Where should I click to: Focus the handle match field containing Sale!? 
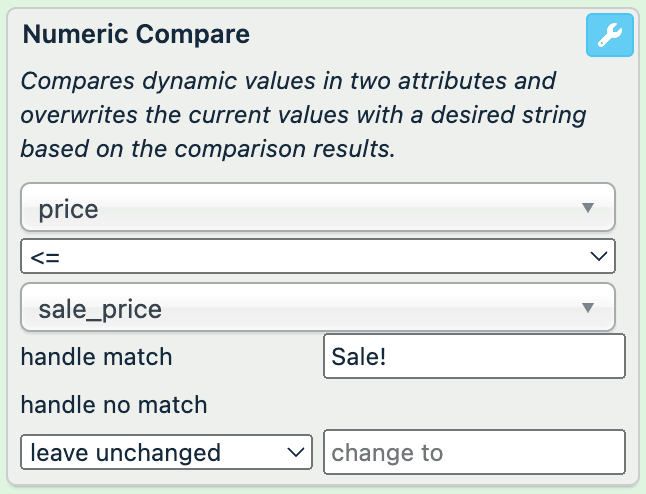[474, 357]
